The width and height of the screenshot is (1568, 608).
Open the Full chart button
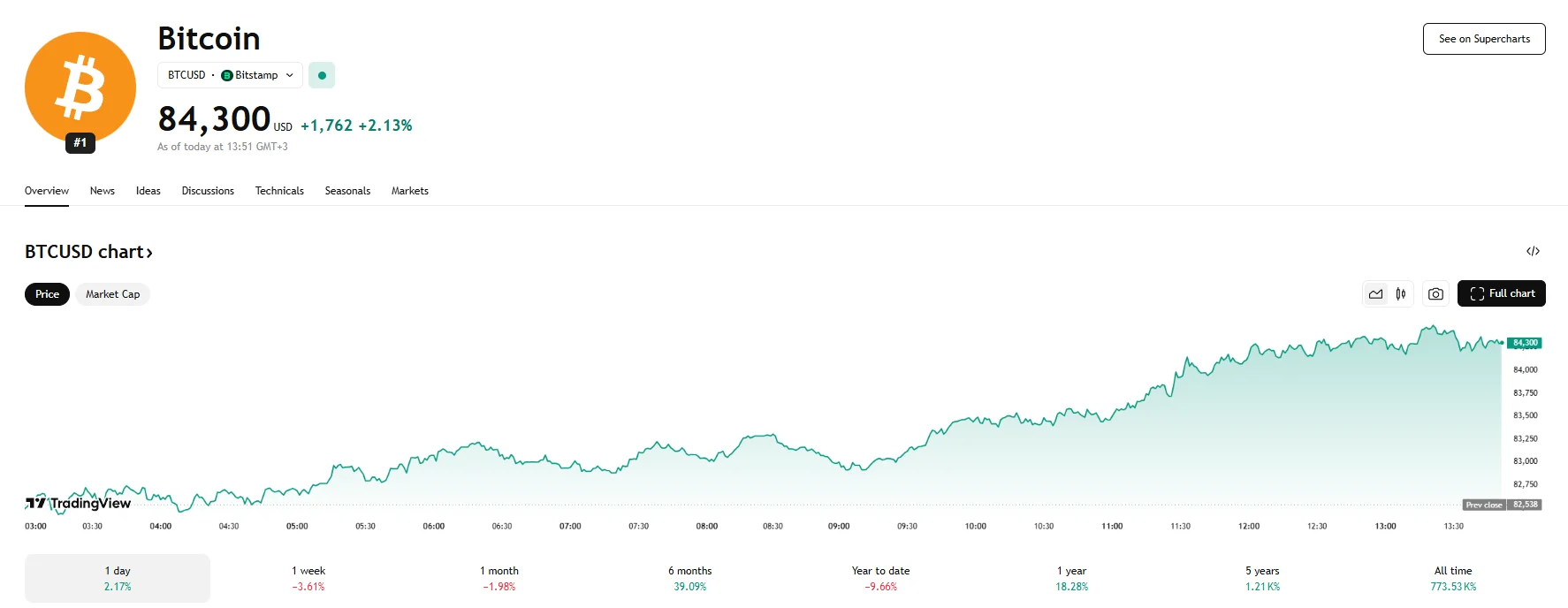pyautogui.click(x=1501, y=293)
